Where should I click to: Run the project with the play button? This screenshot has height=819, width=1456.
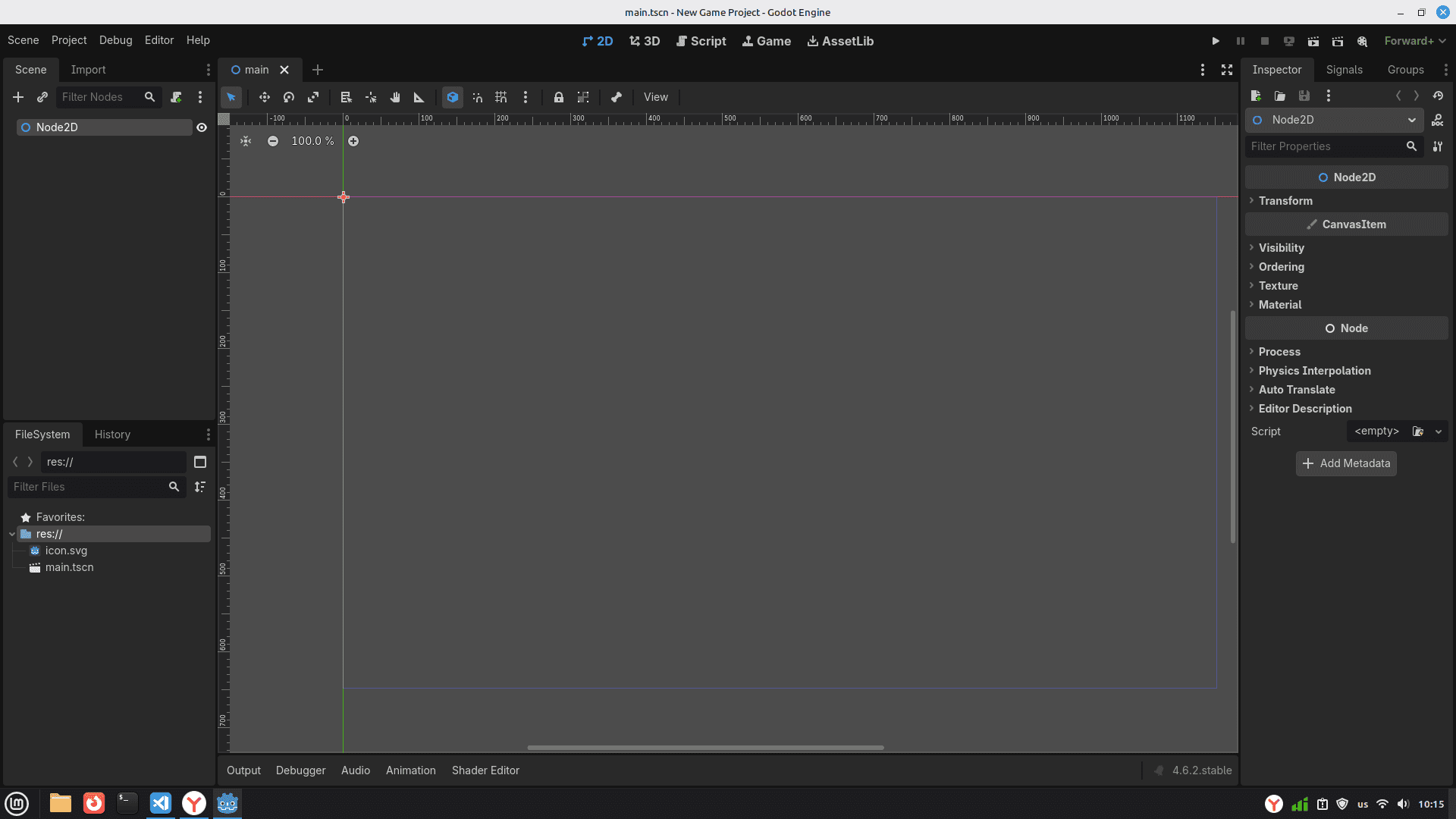pos(1216,41)
